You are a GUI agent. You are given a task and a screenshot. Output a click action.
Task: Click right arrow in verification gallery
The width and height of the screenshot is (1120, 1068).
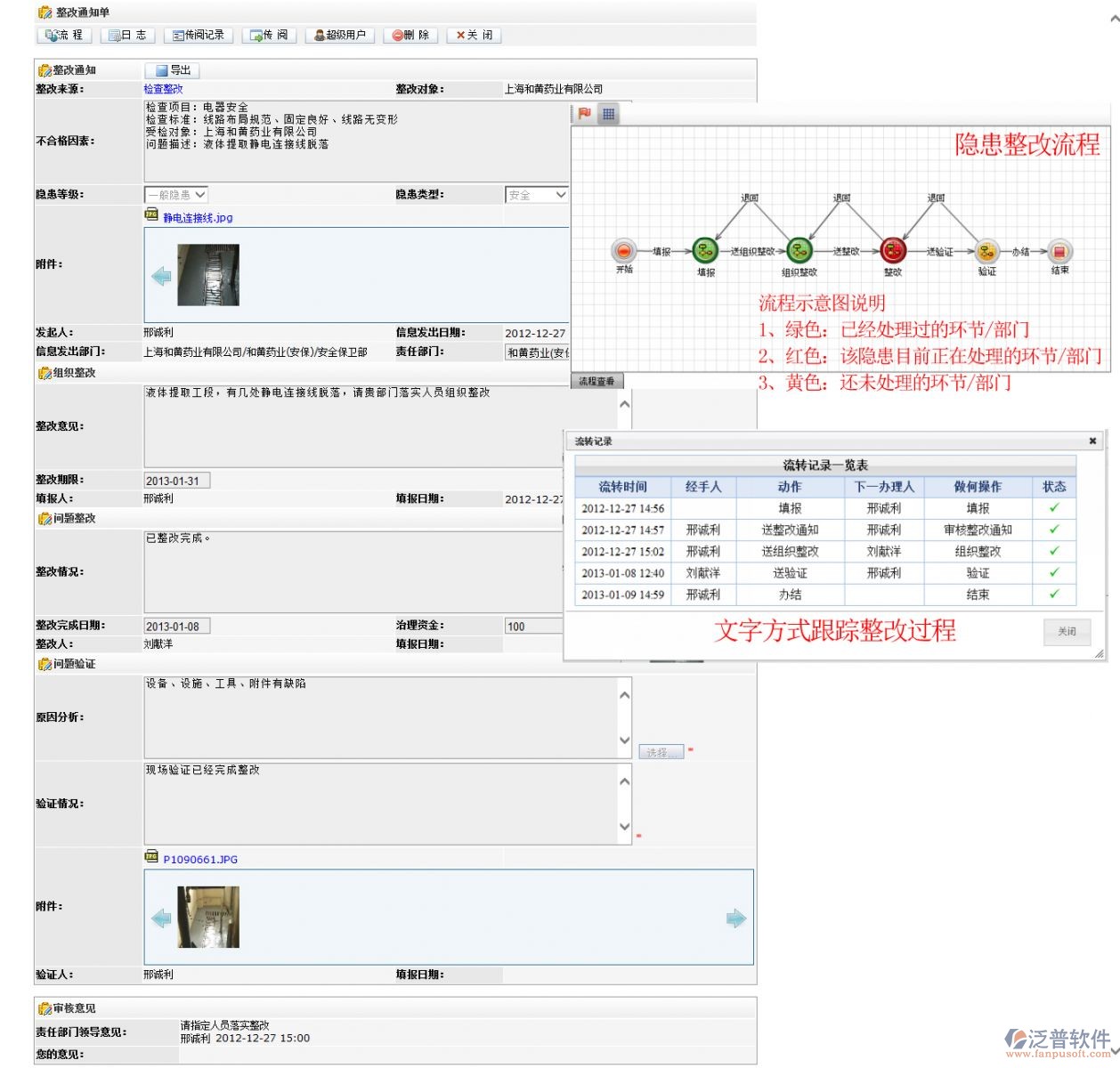pos(736,918)
